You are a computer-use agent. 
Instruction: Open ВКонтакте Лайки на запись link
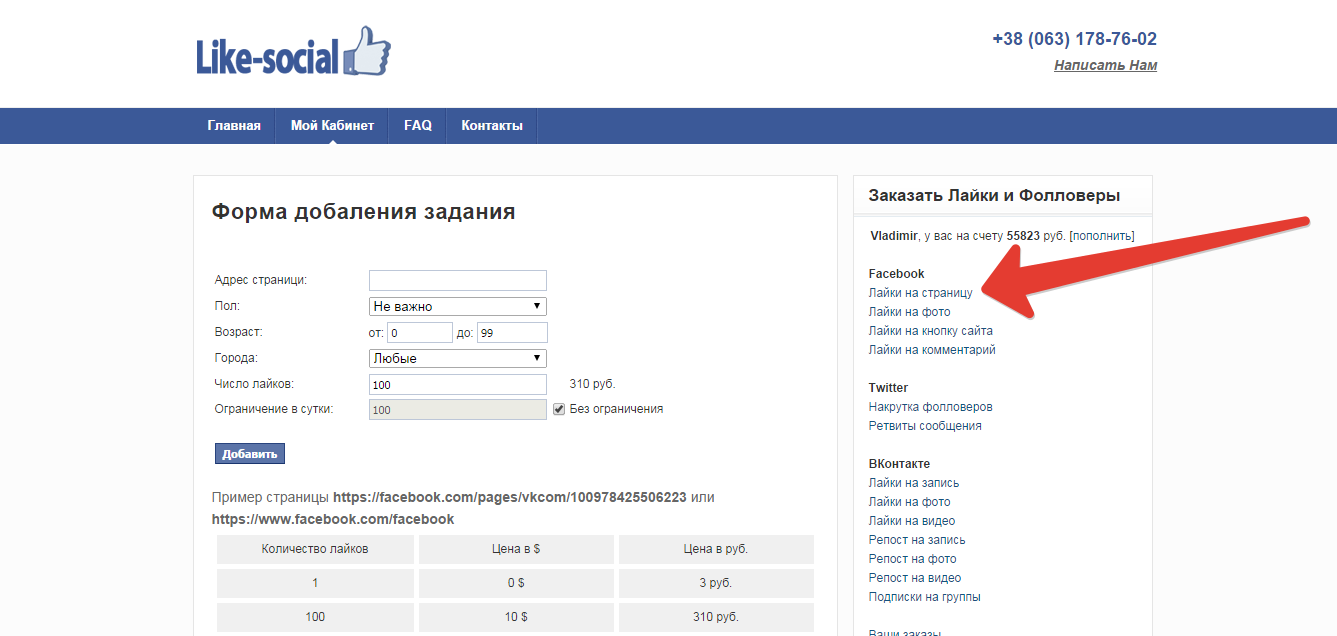click(914, 483)
